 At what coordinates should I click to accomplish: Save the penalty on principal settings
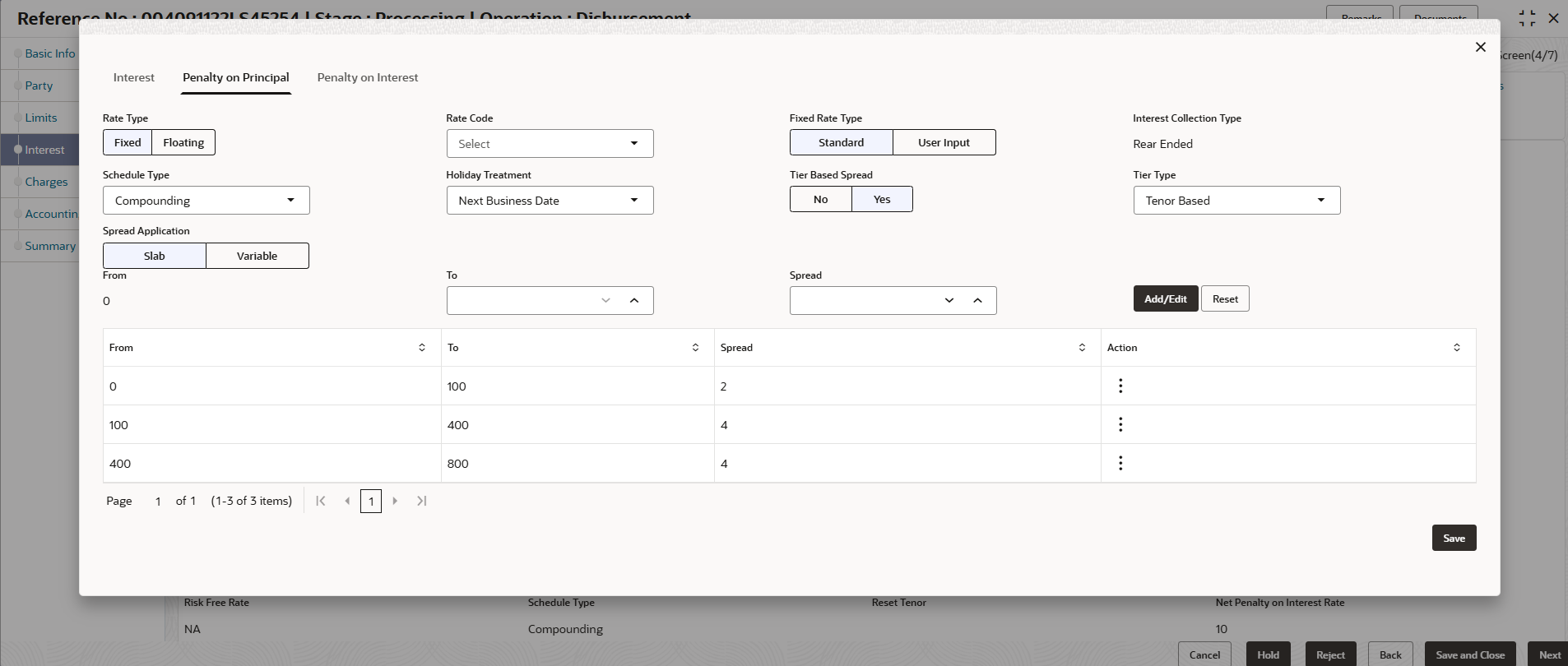click(x=1454, y=538)
